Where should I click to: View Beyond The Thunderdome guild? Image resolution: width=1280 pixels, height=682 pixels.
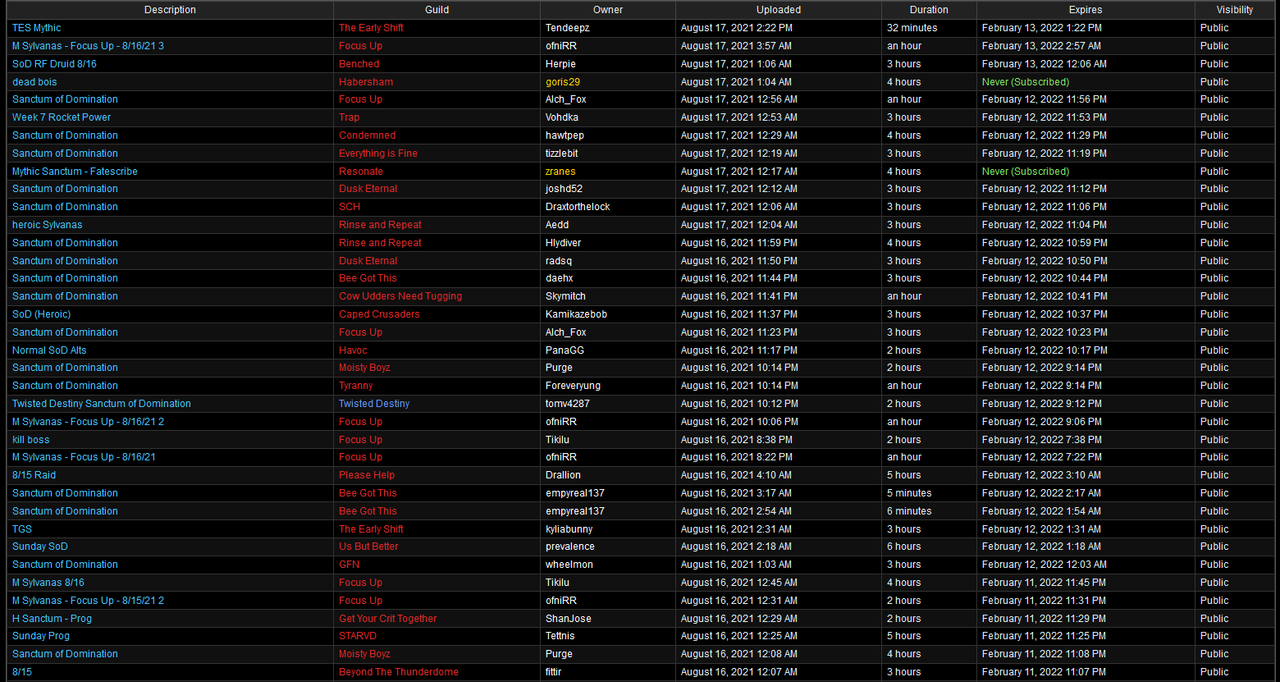399,672
